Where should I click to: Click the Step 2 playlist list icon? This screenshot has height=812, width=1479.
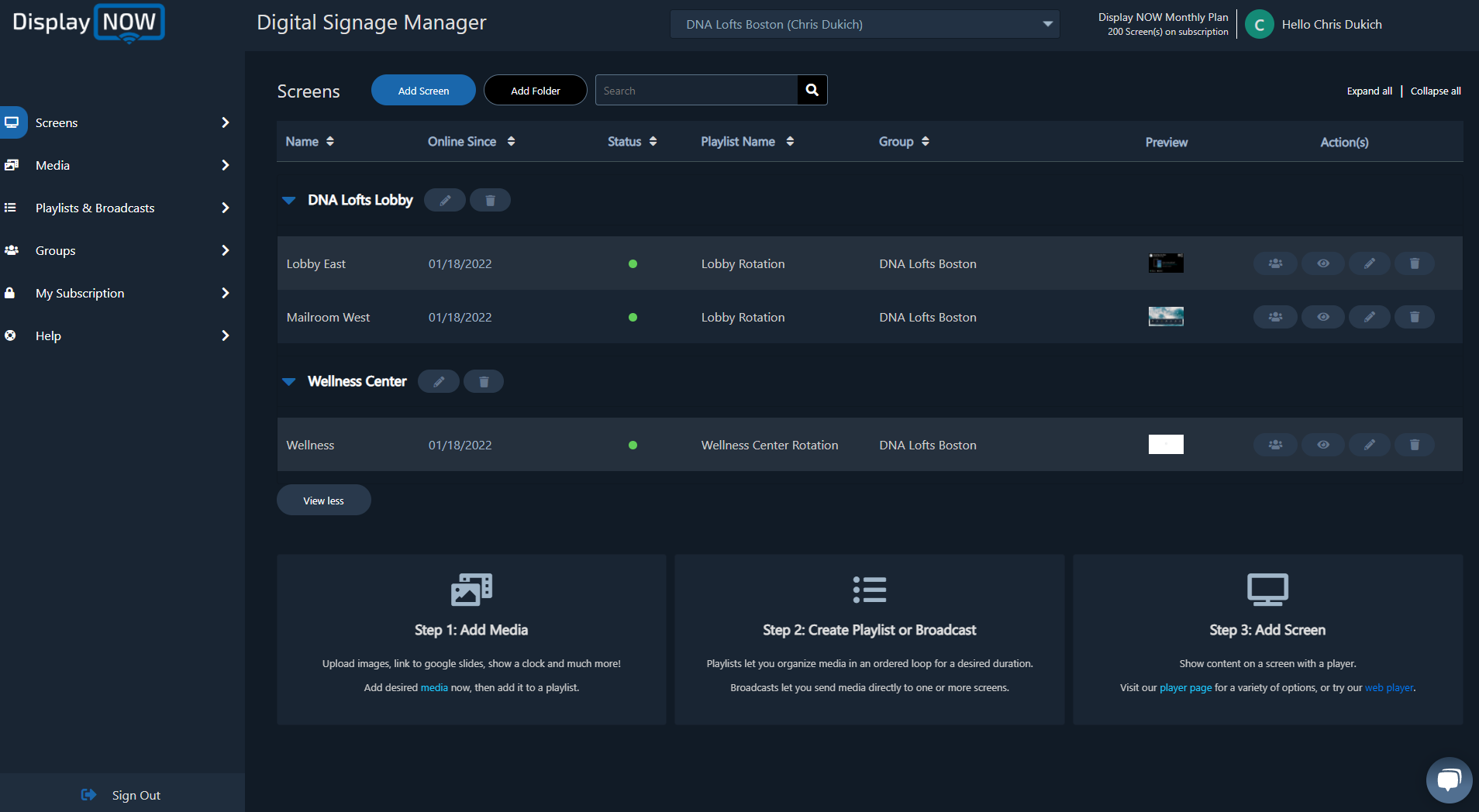(x=870, y=590)
